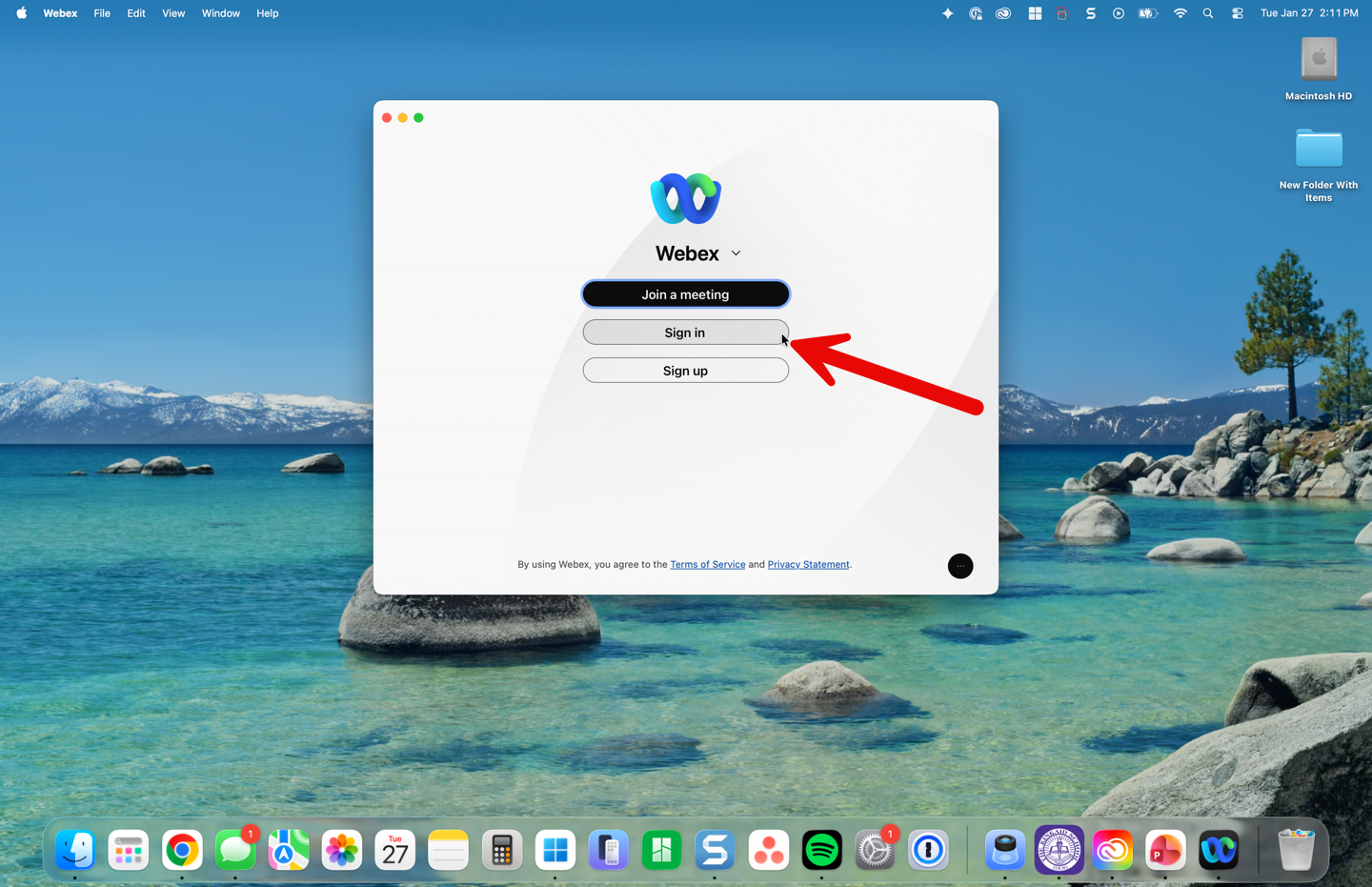Open Spotlight search

tap(1208, 13)
